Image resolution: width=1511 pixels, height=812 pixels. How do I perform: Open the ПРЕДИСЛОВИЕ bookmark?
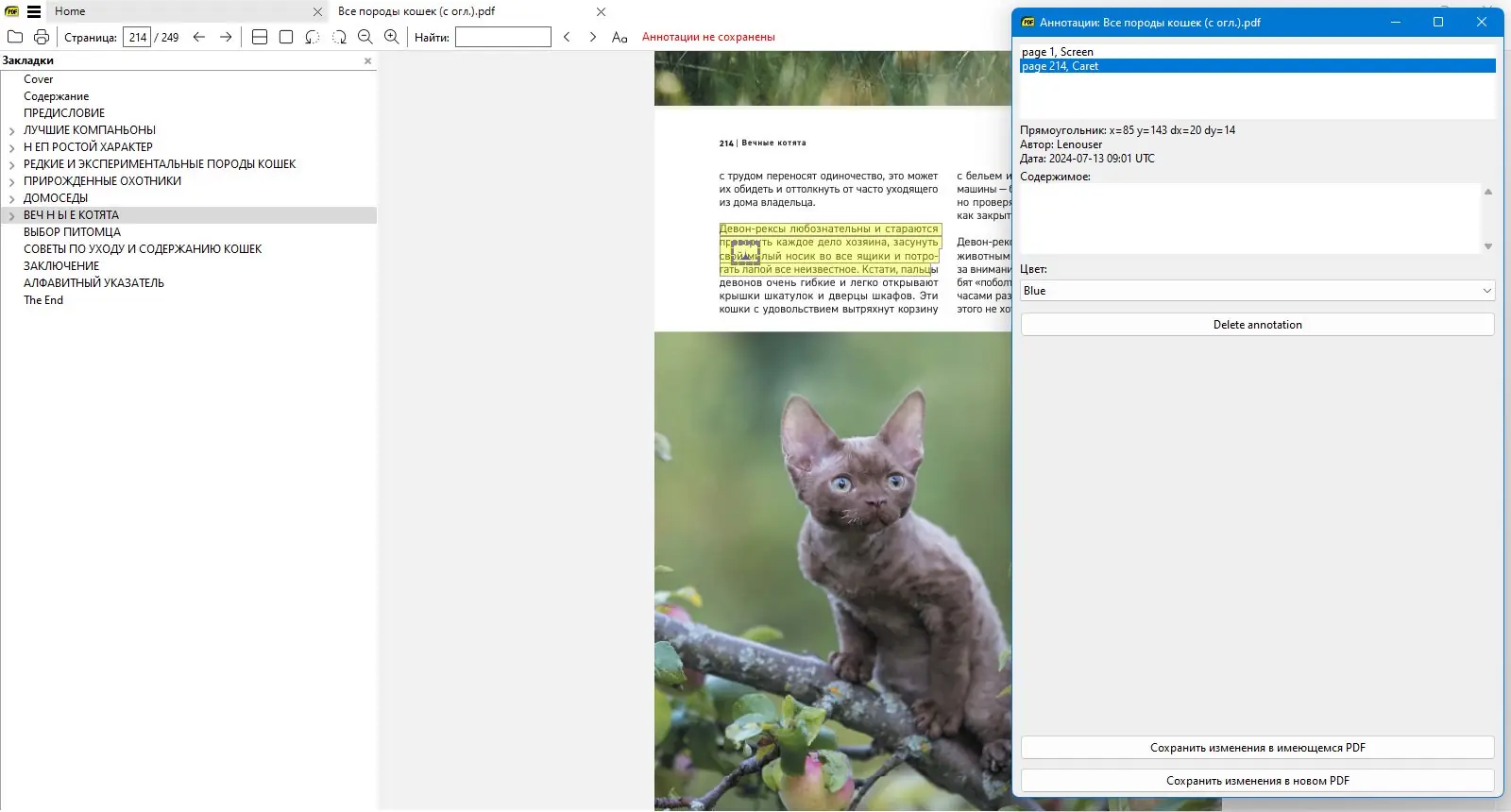click(64, 113)
